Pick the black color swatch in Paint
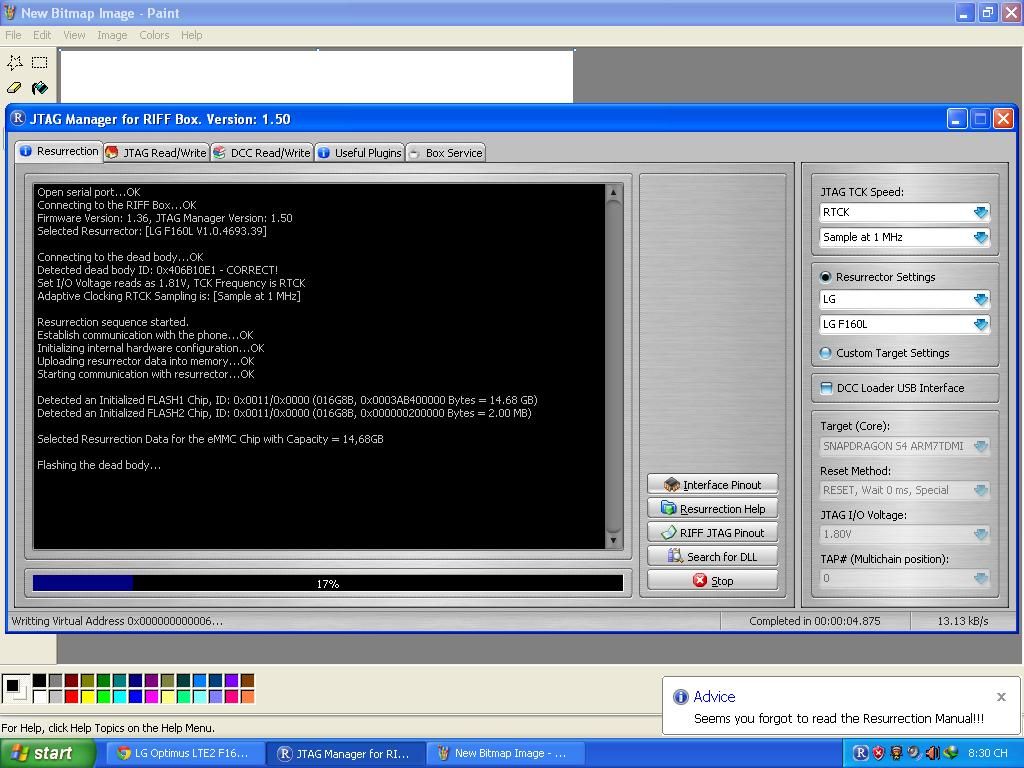This screenshot has height=768, width=1024. pos(39,681)
